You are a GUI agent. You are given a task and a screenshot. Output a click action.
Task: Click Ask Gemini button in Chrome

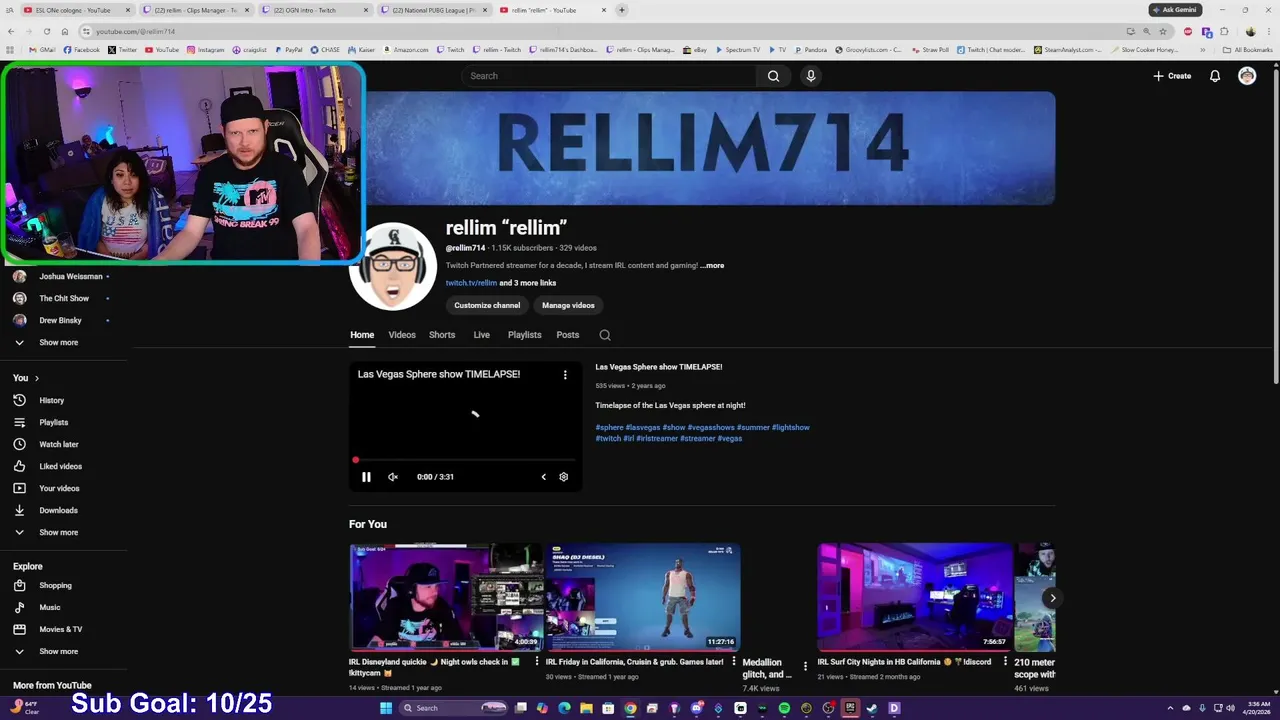pos(1175,10)
